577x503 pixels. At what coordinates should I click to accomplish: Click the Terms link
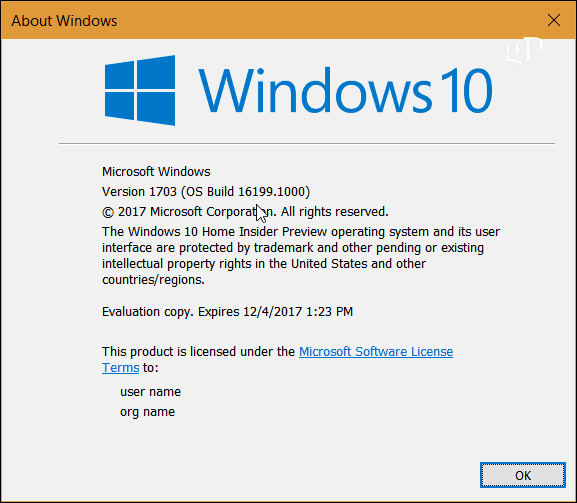pos(120,368)
